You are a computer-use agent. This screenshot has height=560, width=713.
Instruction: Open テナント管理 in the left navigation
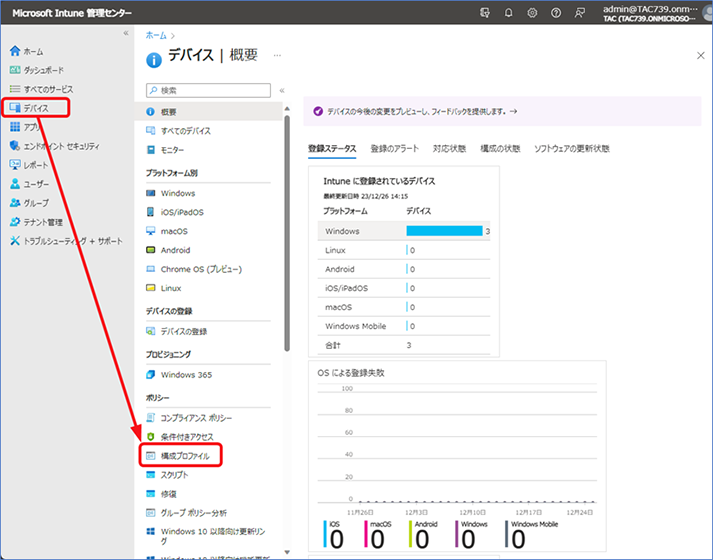[x=36, y=222]
